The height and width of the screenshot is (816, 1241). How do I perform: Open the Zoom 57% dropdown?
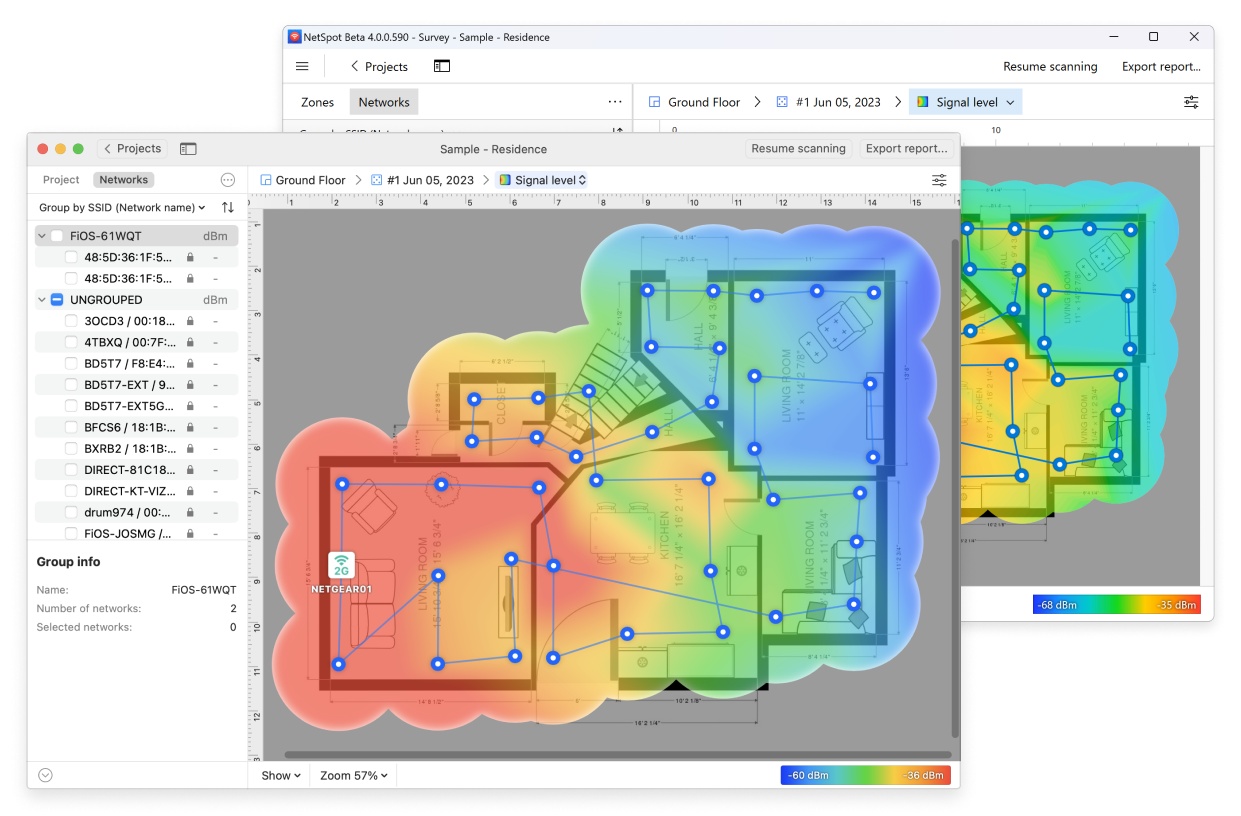(353, 775)
